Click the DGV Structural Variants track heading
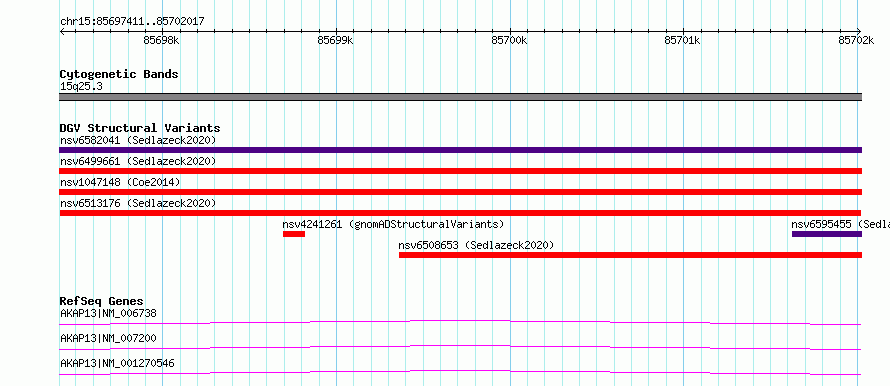 (x=140, y=128)
